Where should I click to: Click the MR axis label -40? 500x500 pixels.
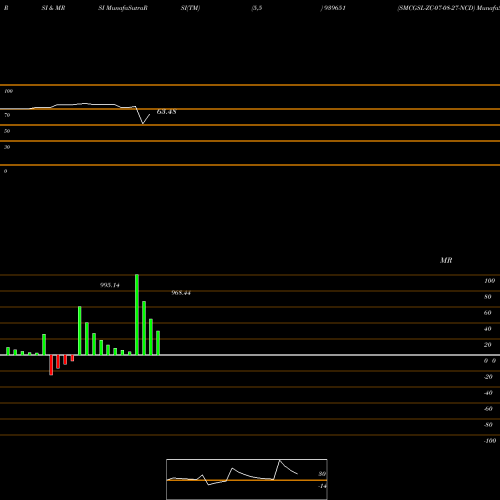click(488, 393)
